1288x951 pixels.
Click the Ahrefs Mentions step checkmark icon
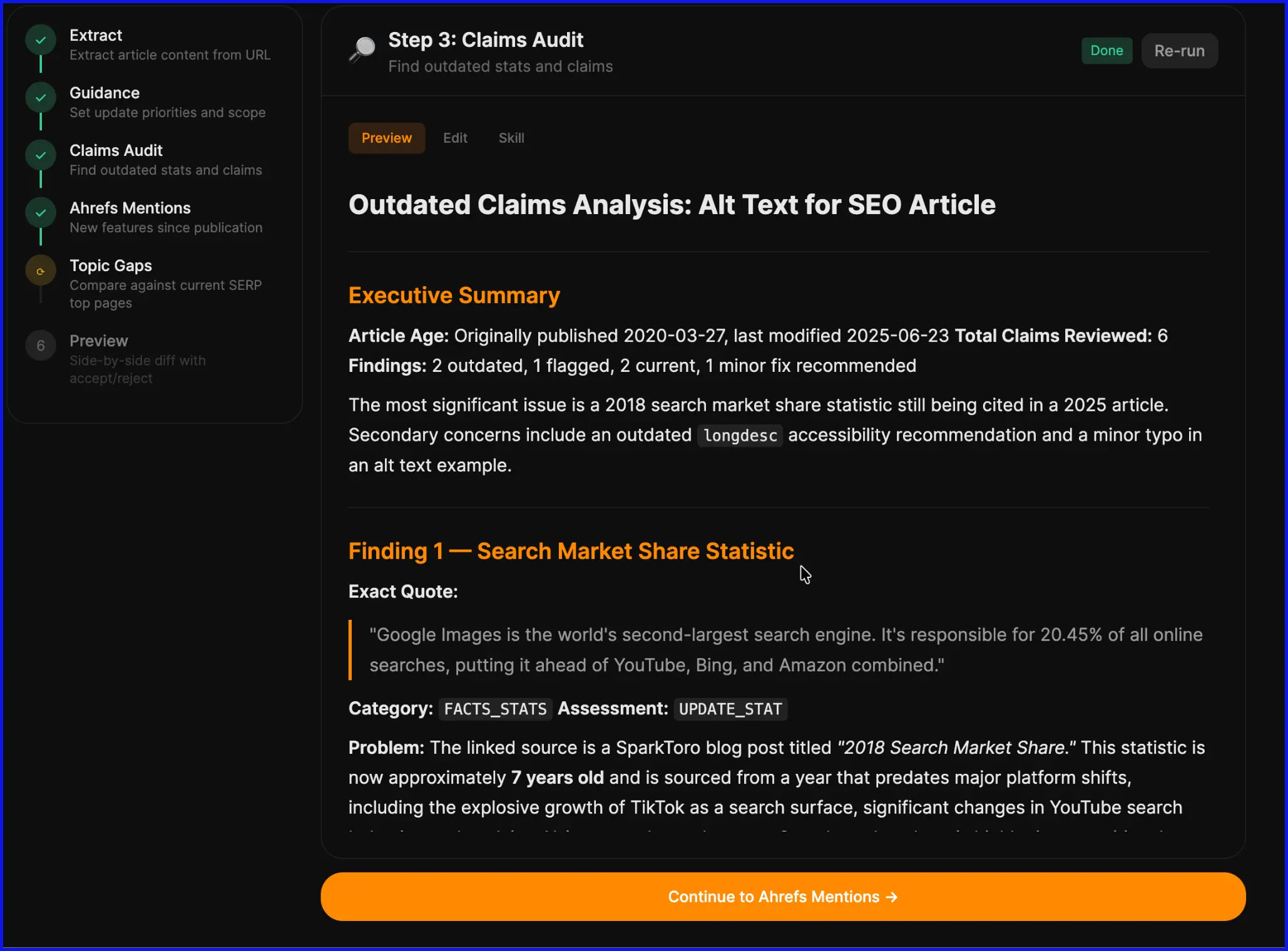[x=41, y=213]
